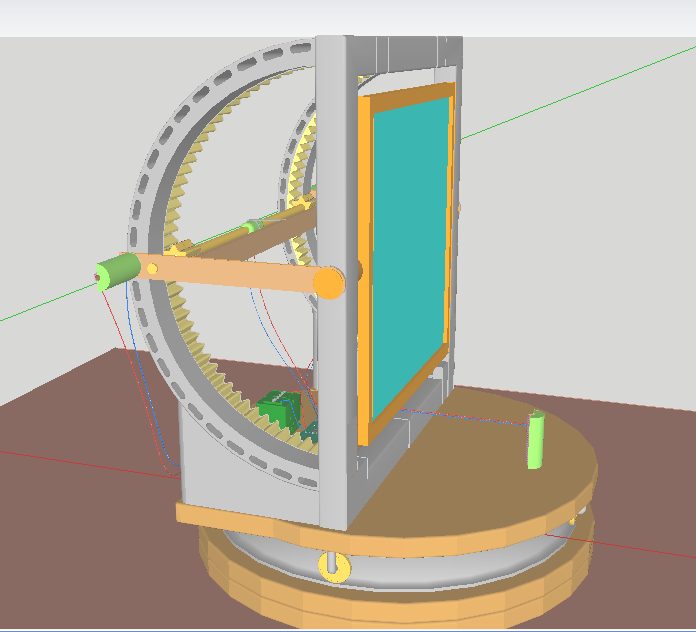This screenshot has height=632, width=696.
Task: Select the teal panel surface
Action: click(410, 250)
